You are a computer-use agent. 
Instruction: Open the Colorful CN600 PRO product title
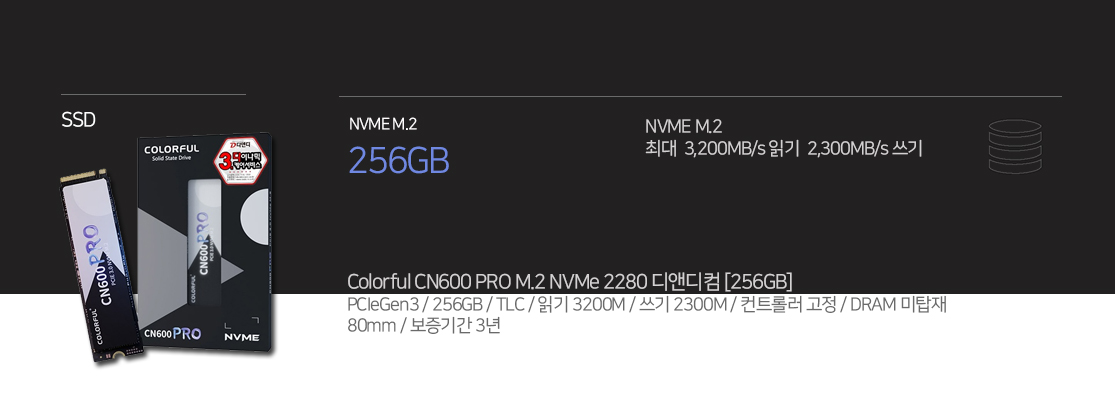point(569,279)
